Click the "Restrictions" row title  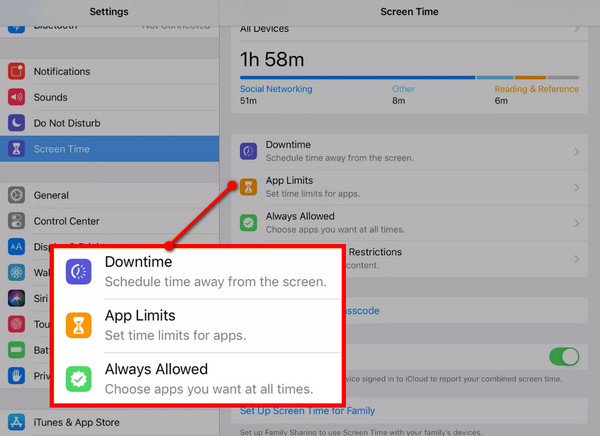point(375,252)
